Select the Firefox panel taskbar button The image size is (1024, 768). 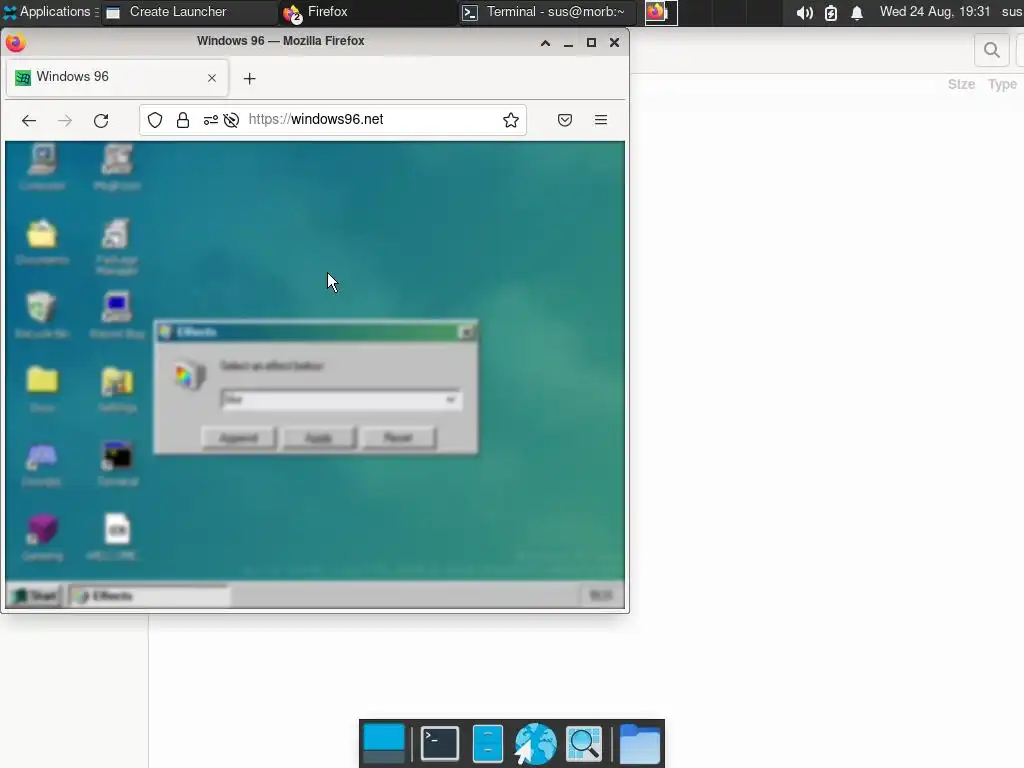click(367, 12)
